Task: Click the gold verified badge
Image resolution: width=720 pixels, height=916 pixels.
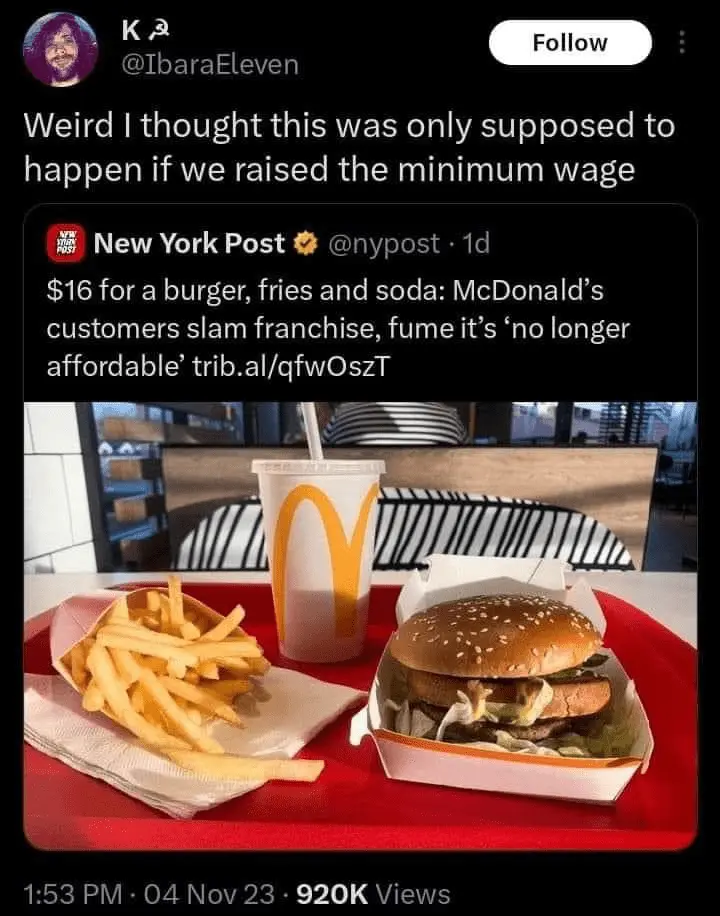Action: pos(305,244)
